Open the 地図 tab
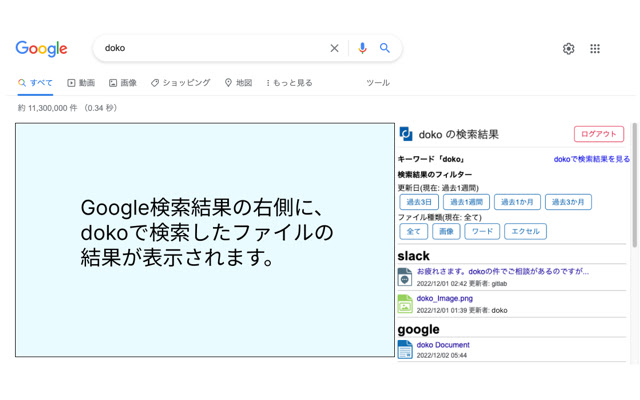The width and height of the screenshot is (640, 400). tap(238, 83)
